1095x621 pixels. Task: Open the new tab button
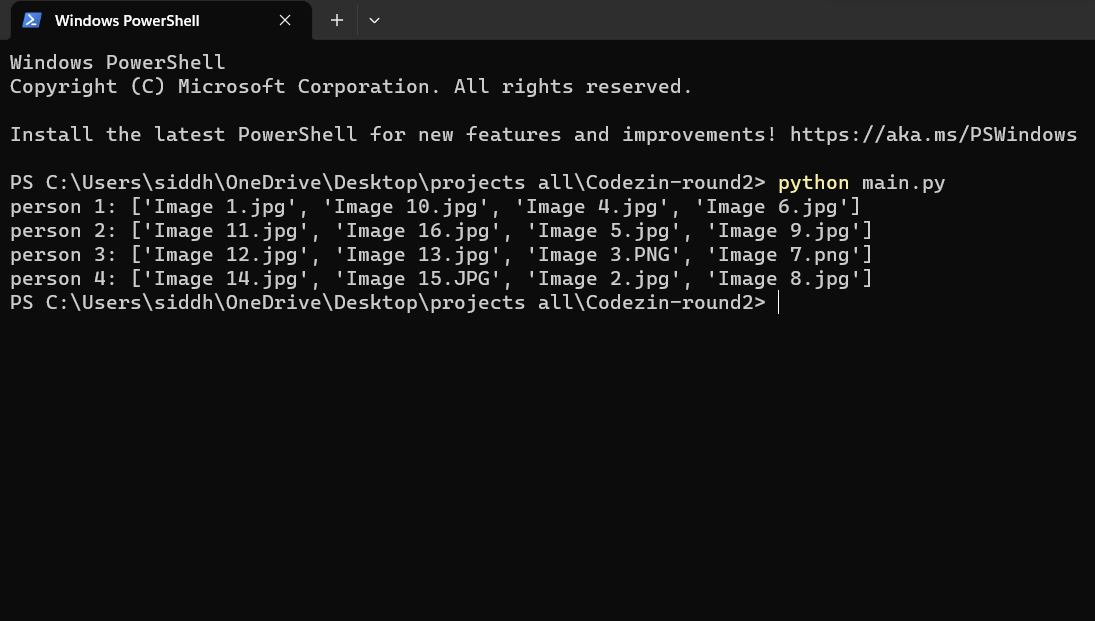[x=336, y=20]
